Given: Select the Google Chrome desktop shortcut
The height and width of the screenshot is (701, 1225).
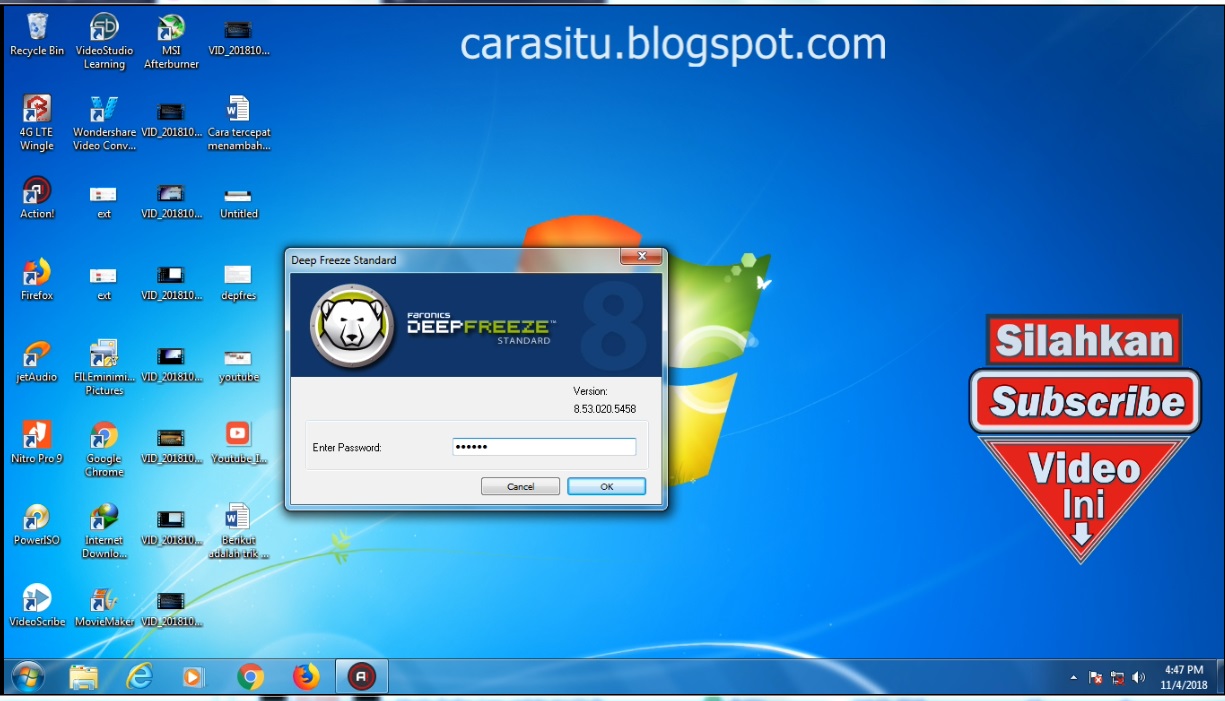Looking at the screenshot, I should [x=104, y=450].
